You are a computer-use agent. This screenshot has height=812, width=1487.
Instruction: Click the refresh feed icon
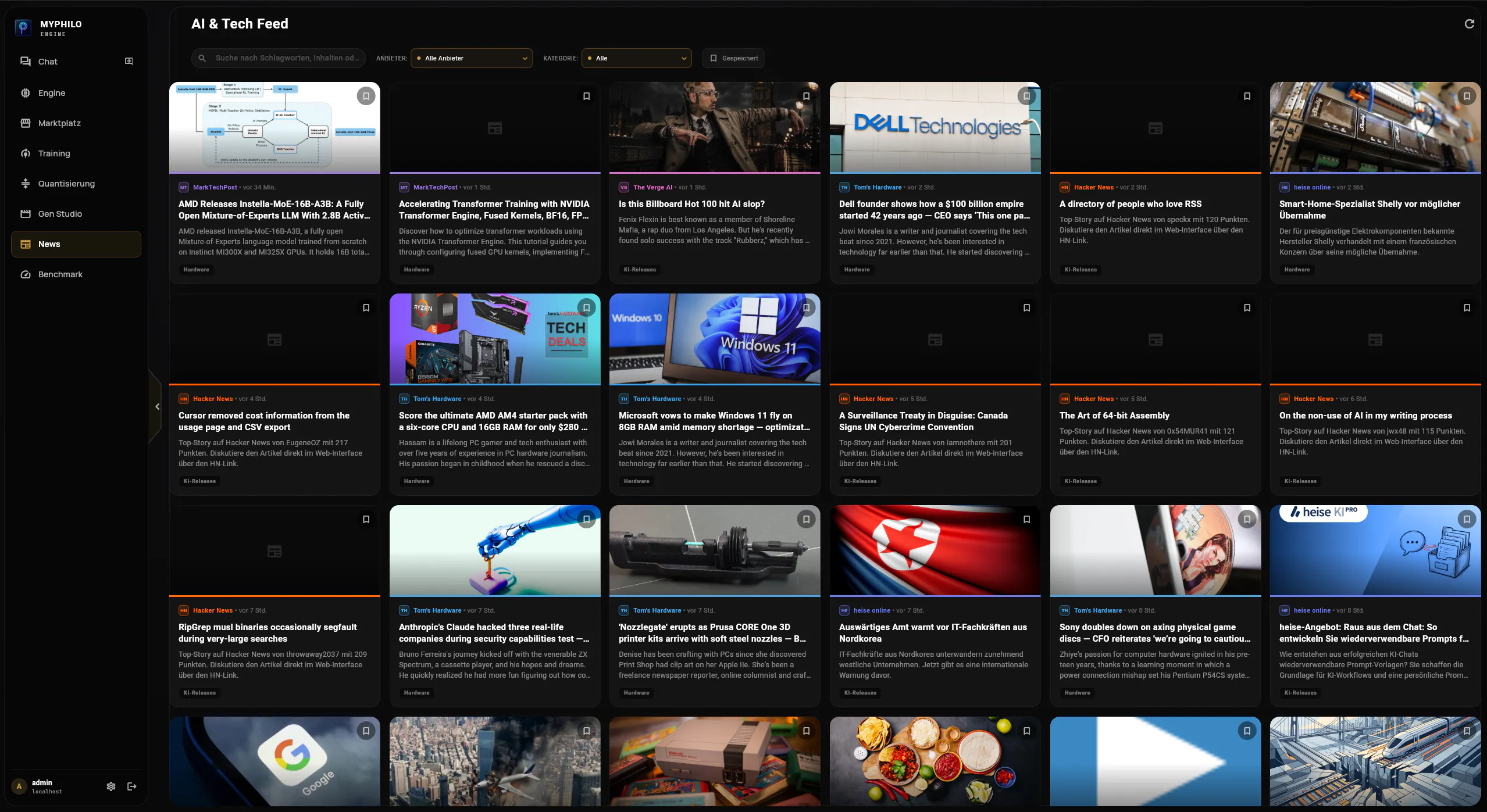coord(1469,24)
